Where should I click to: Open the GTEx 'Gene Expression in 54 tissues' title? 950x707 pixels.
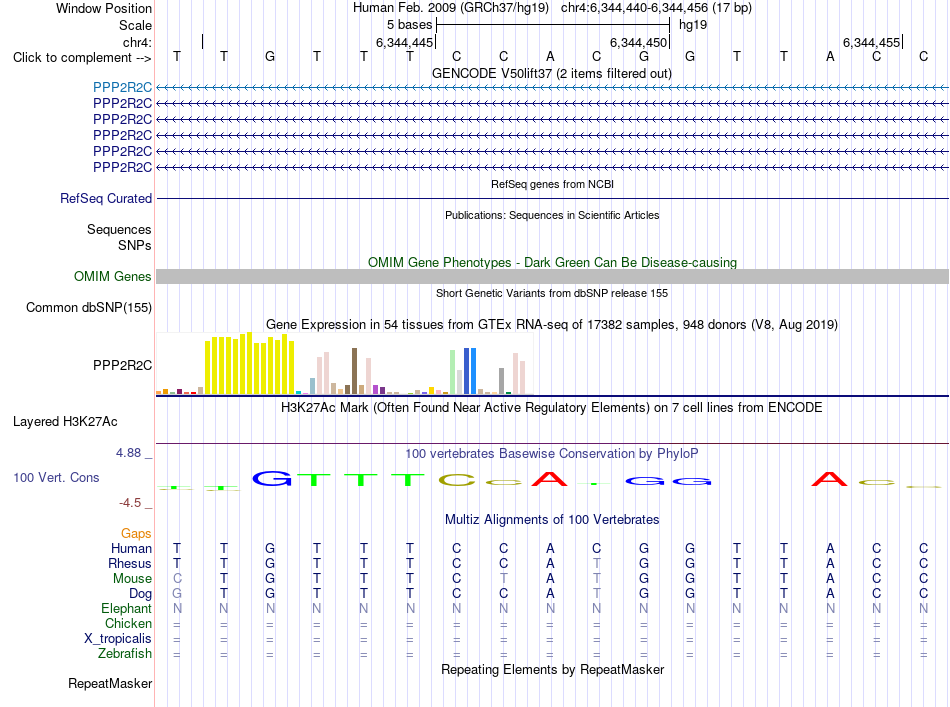[551, 325]
